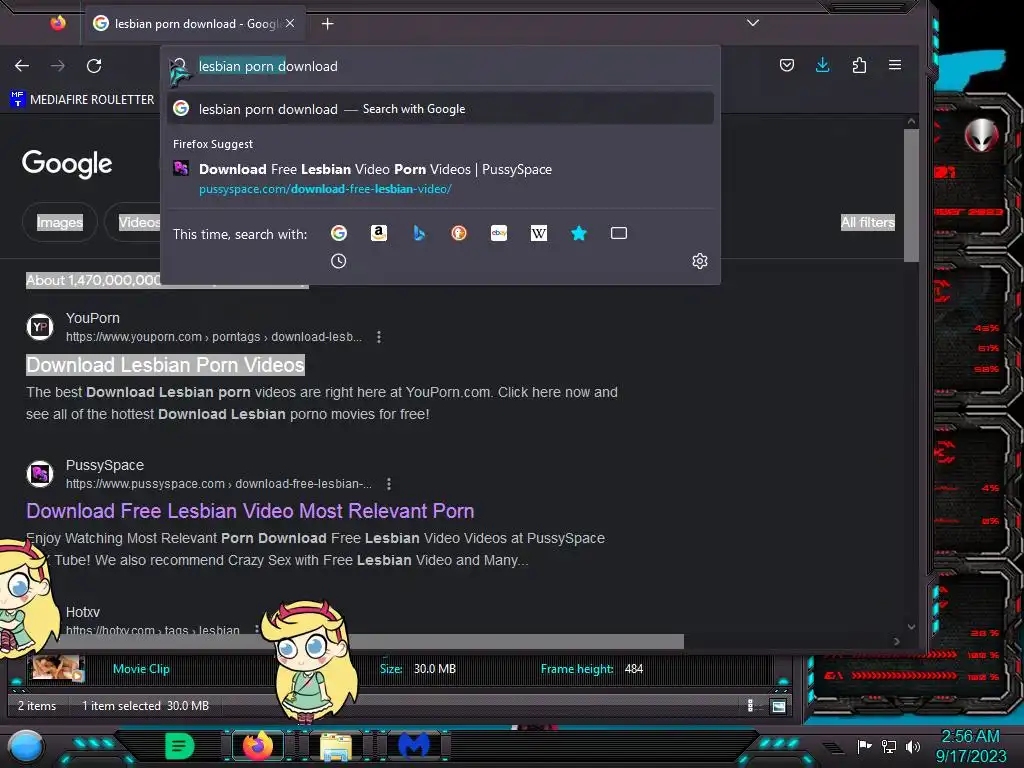
Task: Search this time with Google icon
Action: [339, 233]
